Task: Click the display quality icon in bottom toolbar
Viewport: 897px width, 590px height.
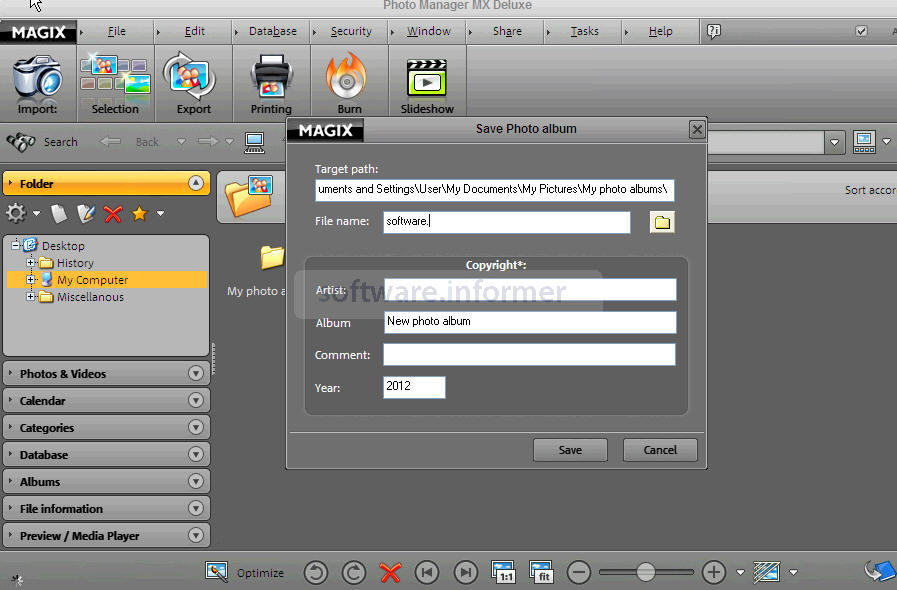Action: 767,572
